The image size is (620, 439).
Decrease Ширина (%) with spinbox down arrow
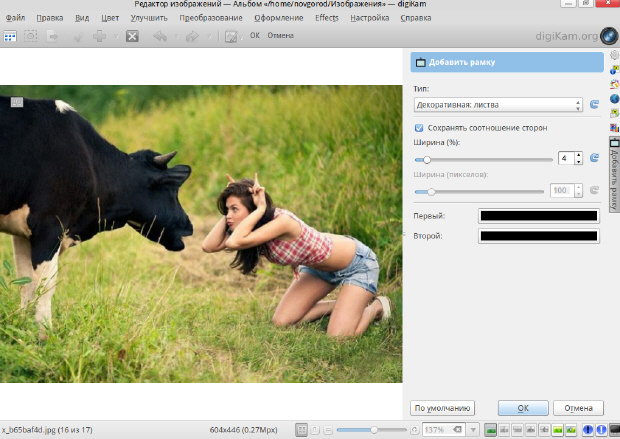click(x=578, y=161)
